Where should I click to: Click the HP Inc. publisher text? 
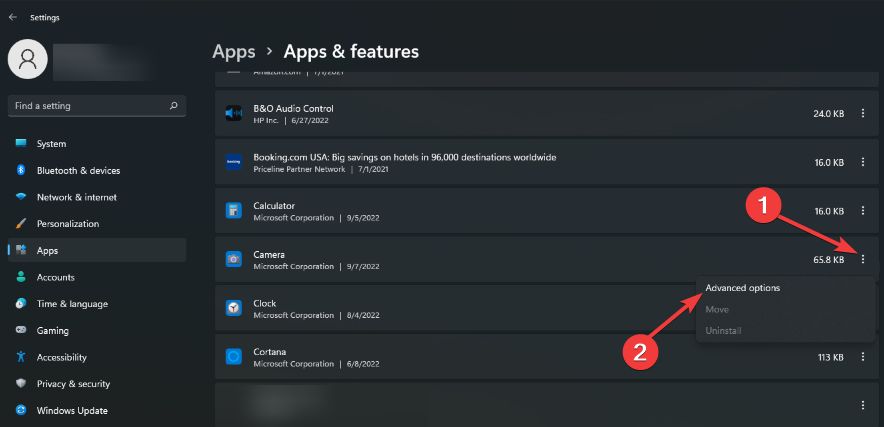point(266,121)
